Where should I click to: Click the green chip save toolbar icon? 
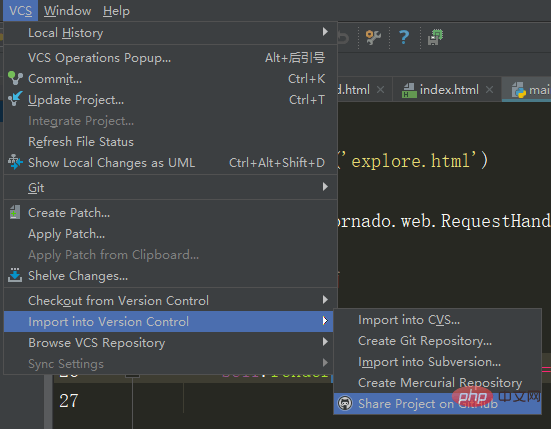(x=435, y=37)
